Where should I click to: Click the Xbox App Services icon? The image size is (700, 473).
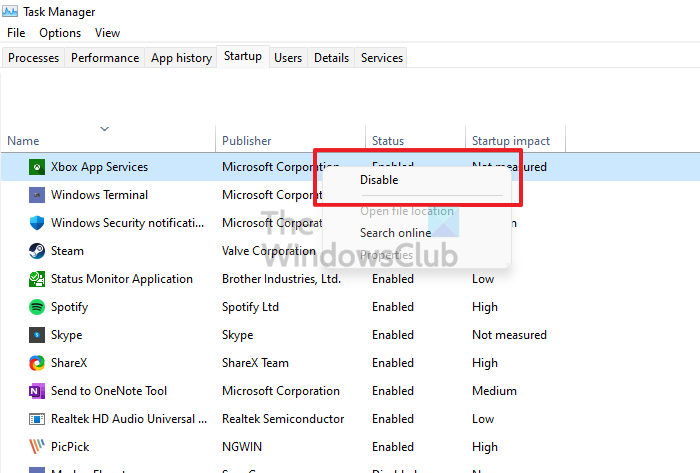pyautogui.click(x=37, y=167)
